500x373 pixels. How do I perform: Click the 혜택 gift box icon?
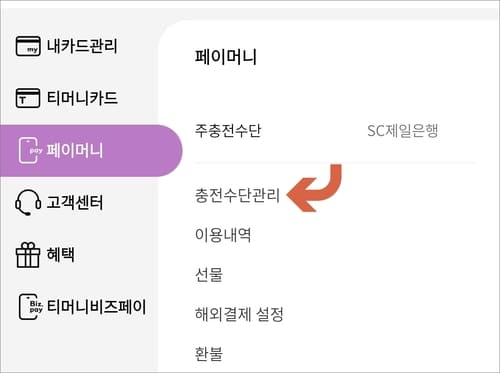[x=28, y=255]
